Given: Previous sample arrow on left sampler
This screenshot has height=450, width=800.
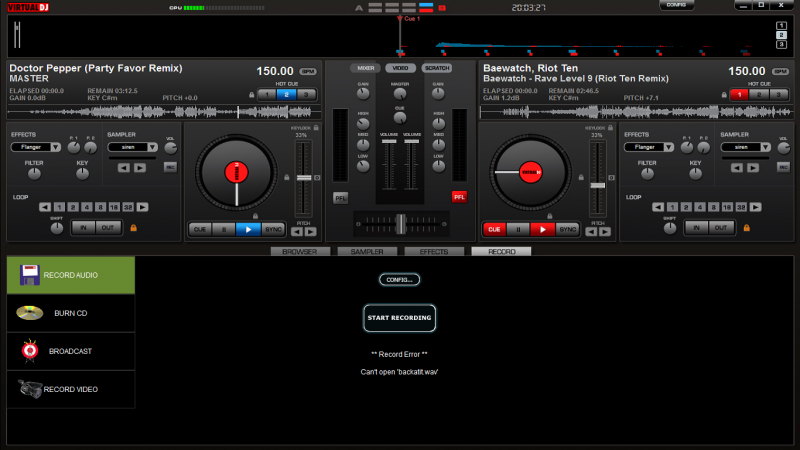Looking at the screenshot, I should tap(123, 167).
